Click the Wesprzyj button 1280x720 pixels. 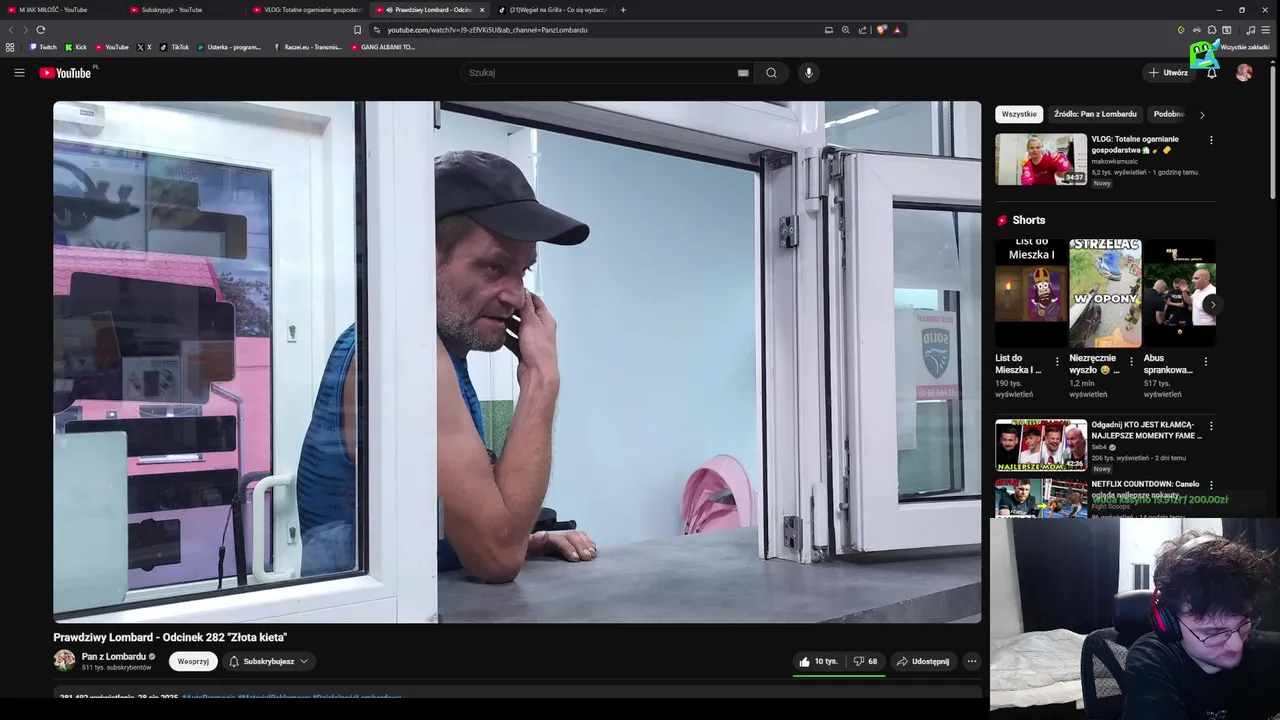pos(193,661)
